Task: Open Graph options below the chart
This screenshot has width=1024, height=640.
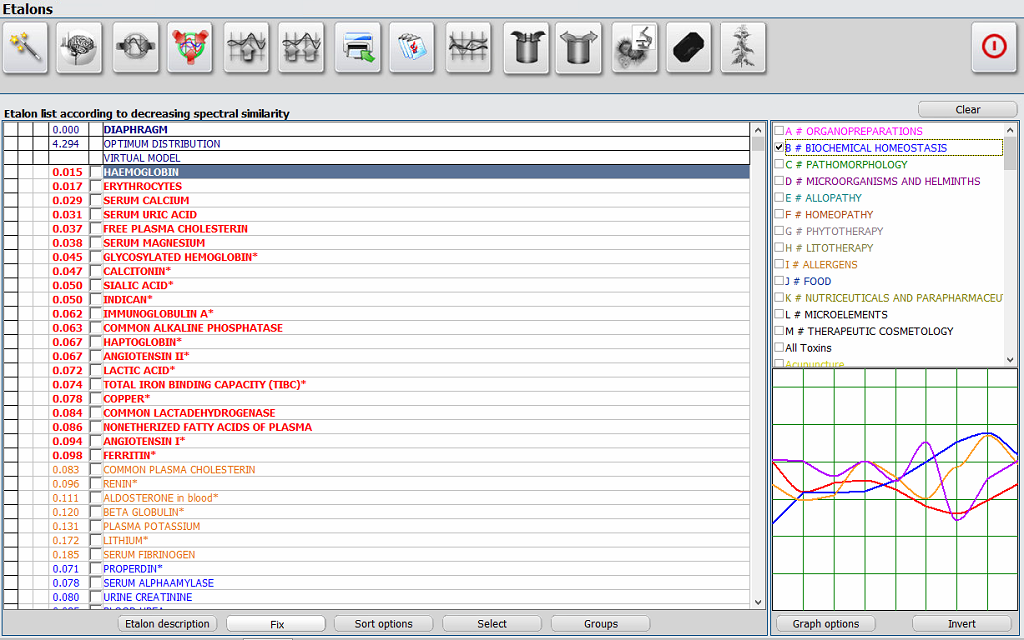Action: (x=826, y=624)
